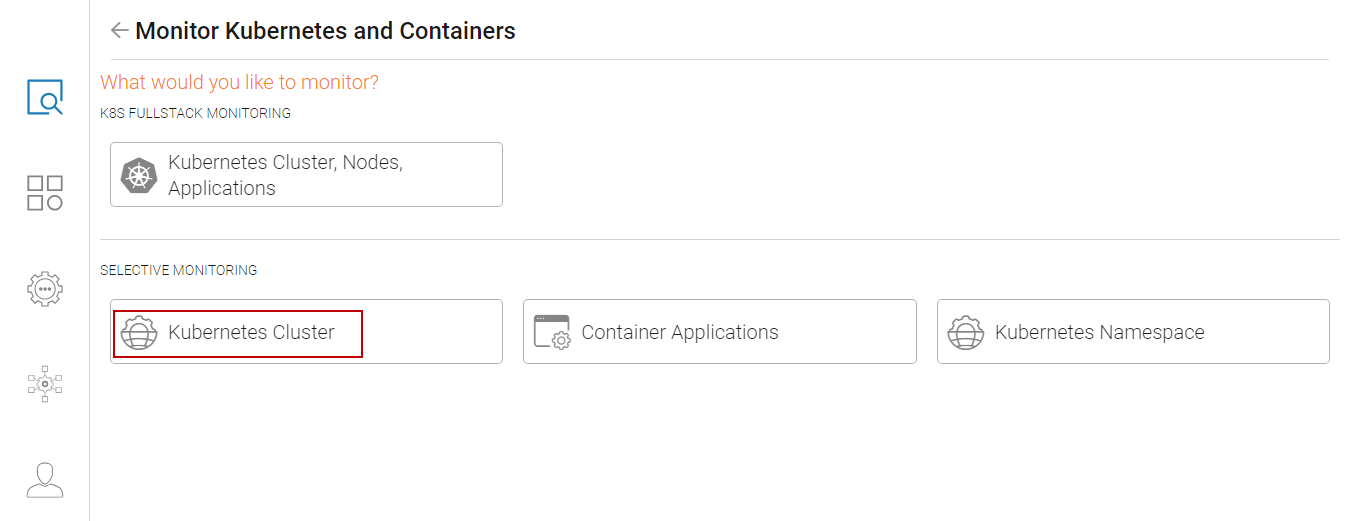Click the 'What would you like to monitor?' heading

(x=239, y=82)
